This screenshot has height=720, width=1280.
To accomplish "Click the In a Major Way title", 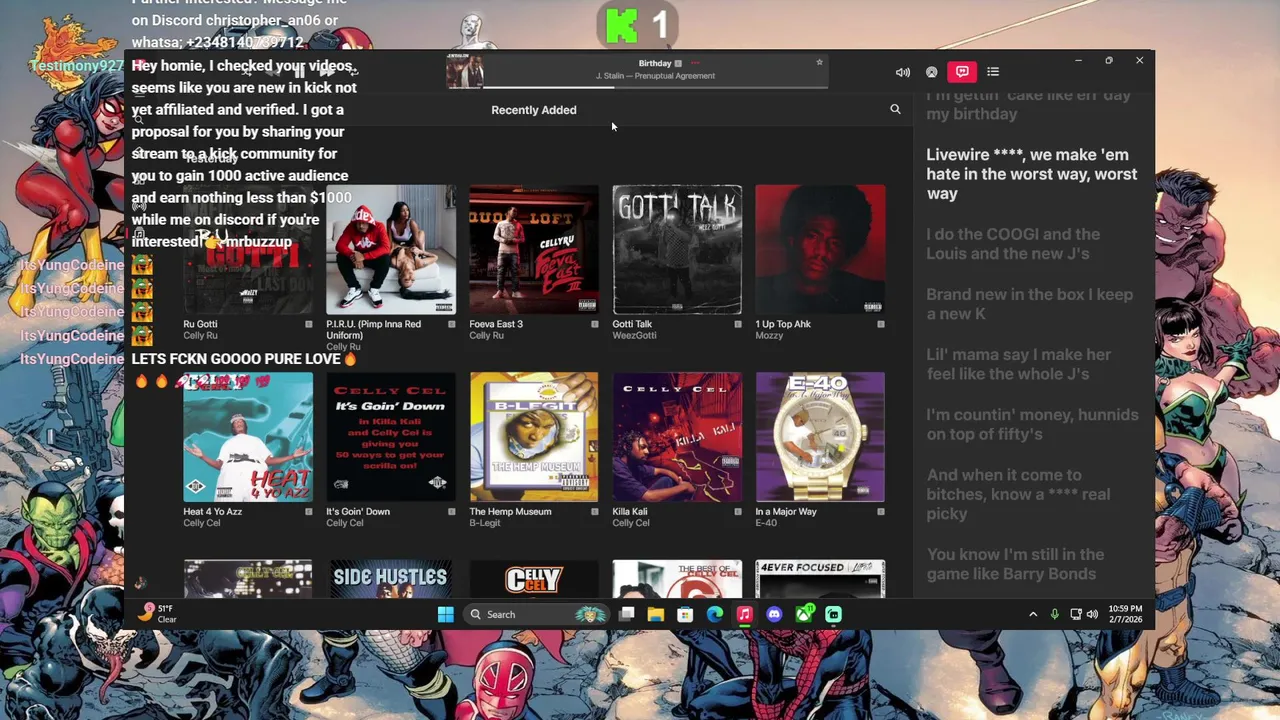I will (x=786, y=511).
